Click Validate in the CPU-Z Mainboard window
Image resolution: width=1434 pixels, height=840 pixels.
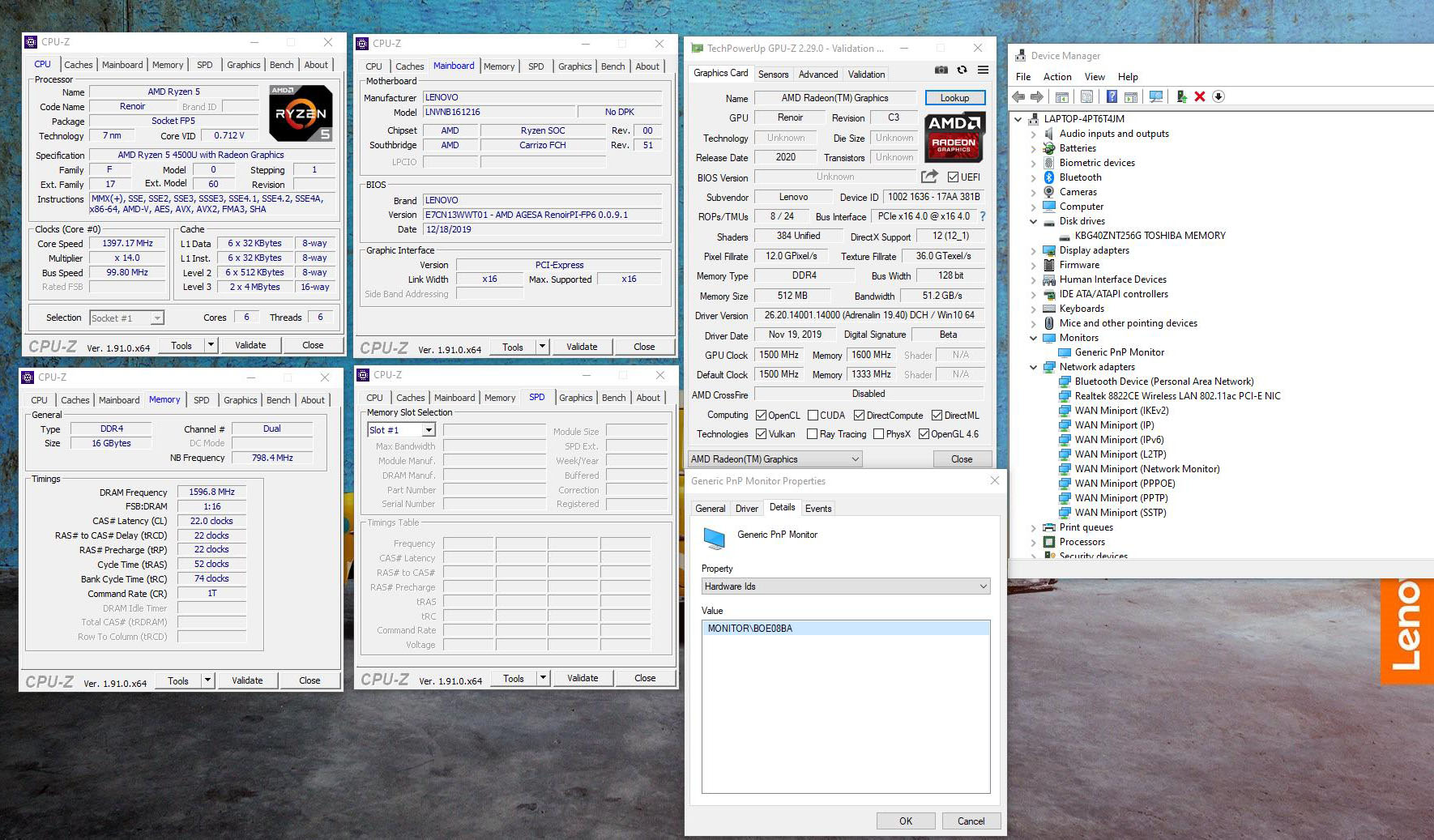[x=582, y=347]
